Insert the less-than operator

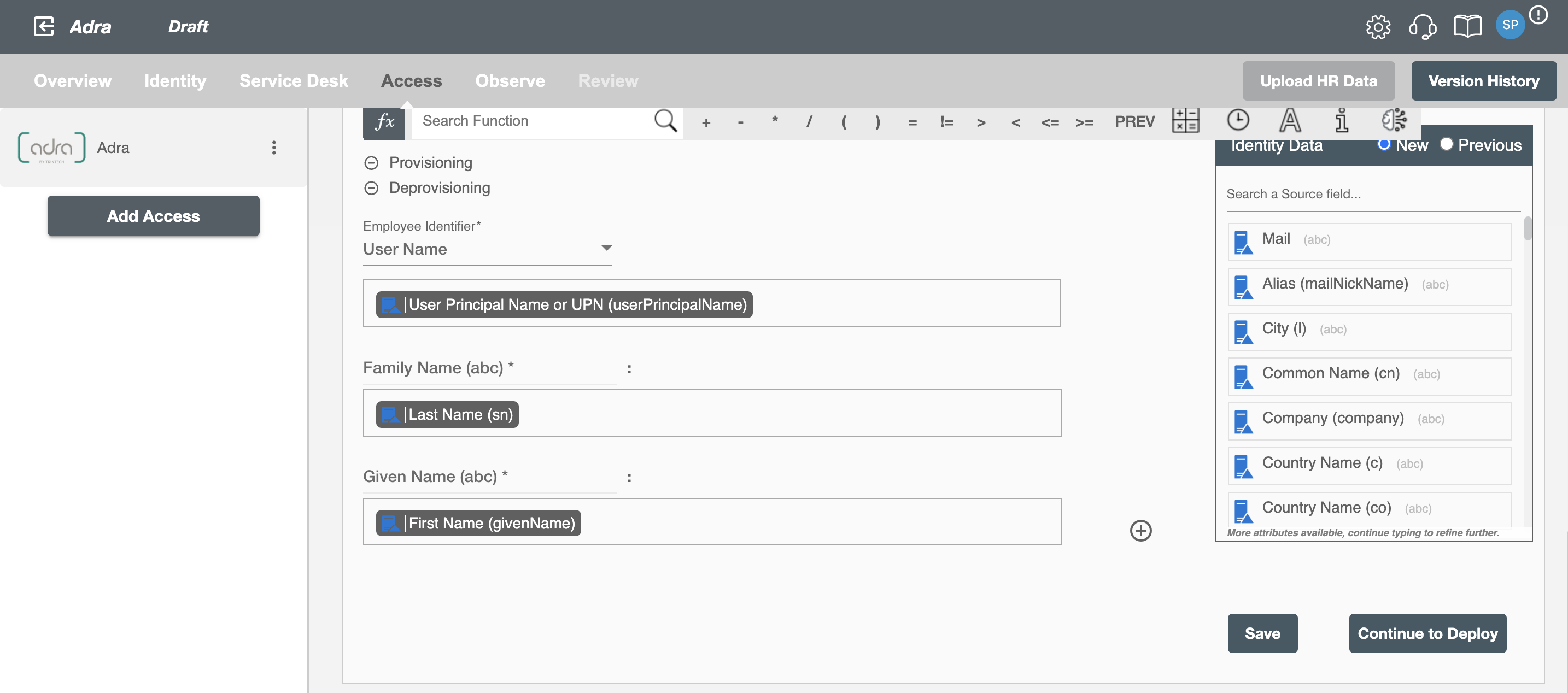tap(1015, 122)
